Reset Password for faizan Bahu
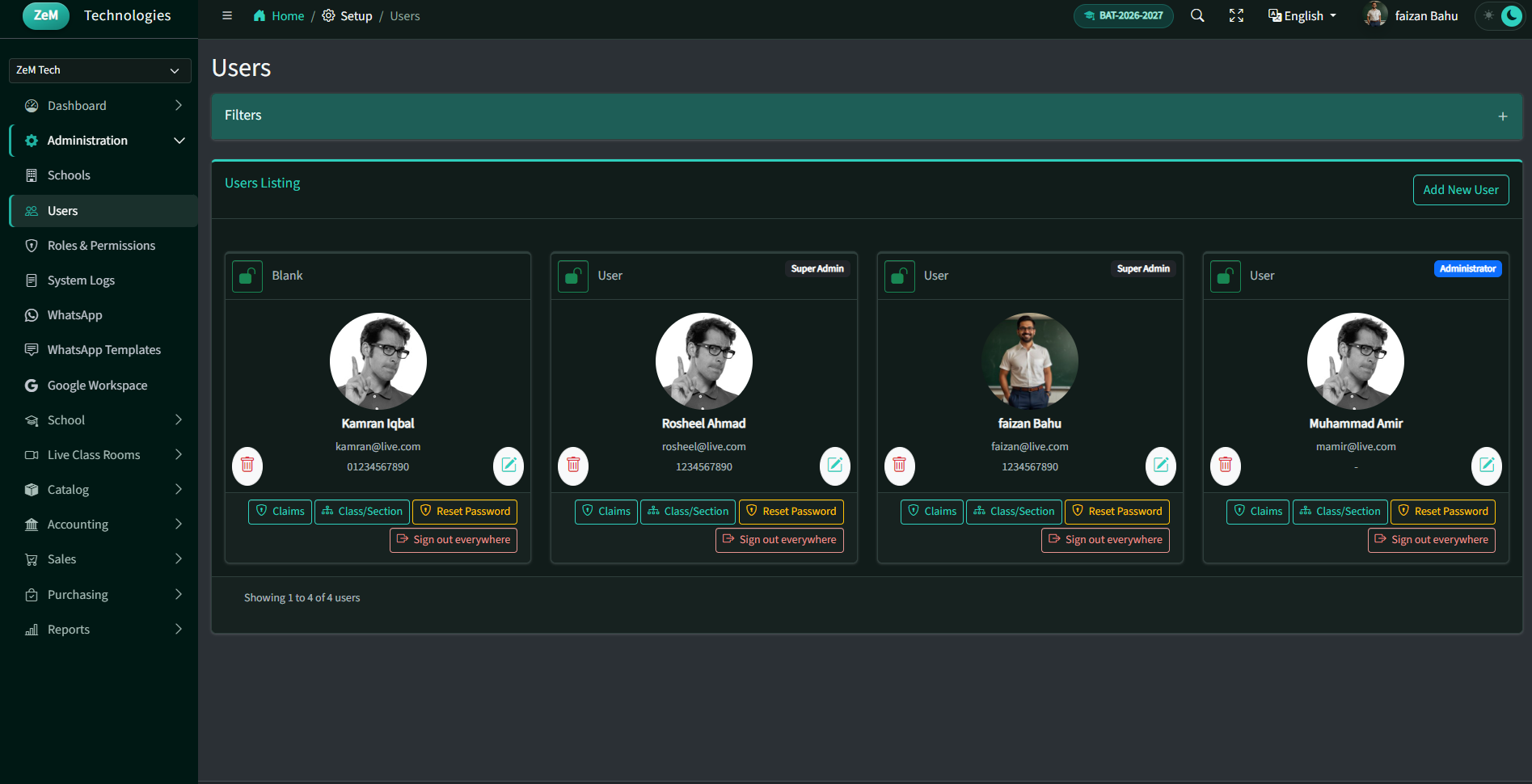 (x=1117, y=512)
